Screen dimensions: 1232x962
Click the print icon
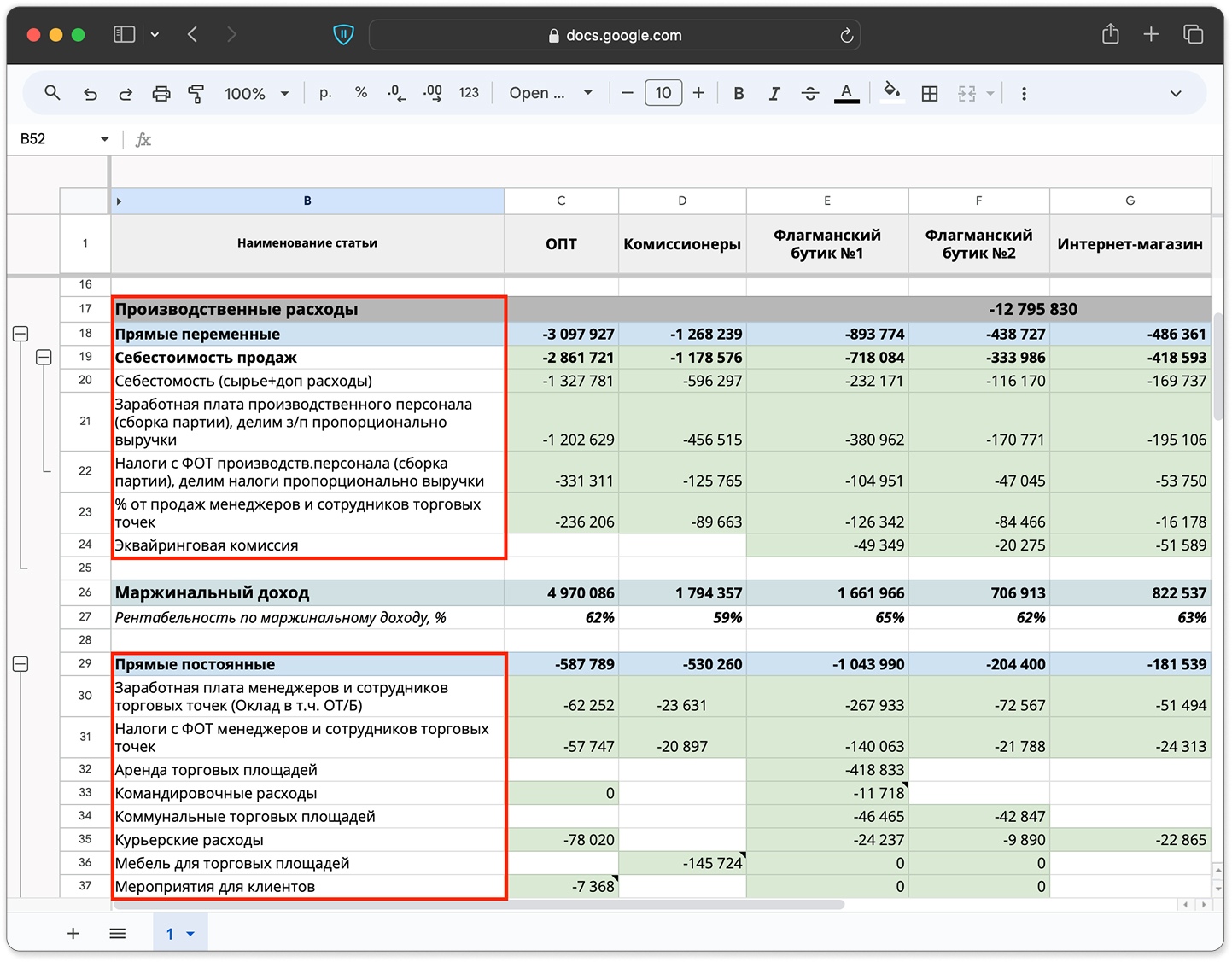click(x=161, y=94)
